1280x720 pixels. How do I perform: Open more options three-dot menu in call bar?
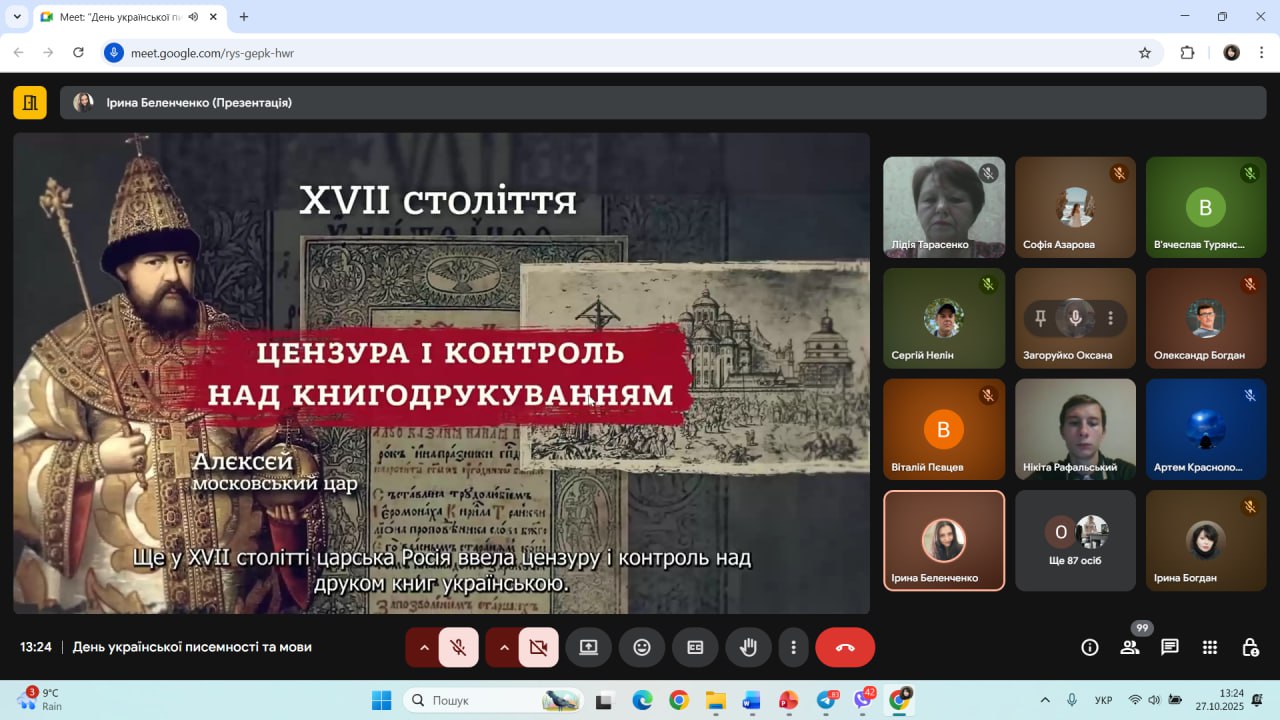pos(793,647)
